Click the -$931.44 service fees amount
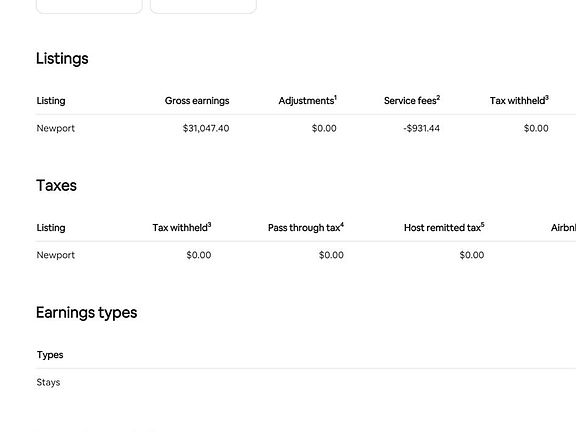Viewport: 576px width, 432px height. [421, 128]
